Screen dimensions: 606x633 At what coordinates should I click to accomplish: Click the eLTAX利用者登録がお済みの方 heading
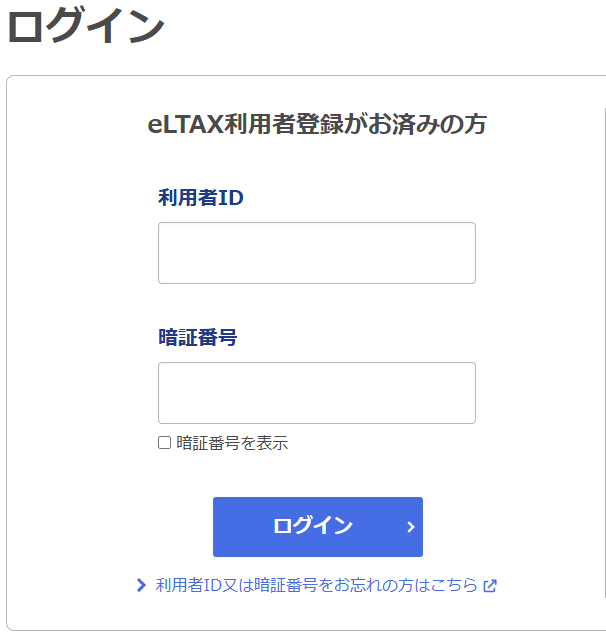click(x=317, y=124)
